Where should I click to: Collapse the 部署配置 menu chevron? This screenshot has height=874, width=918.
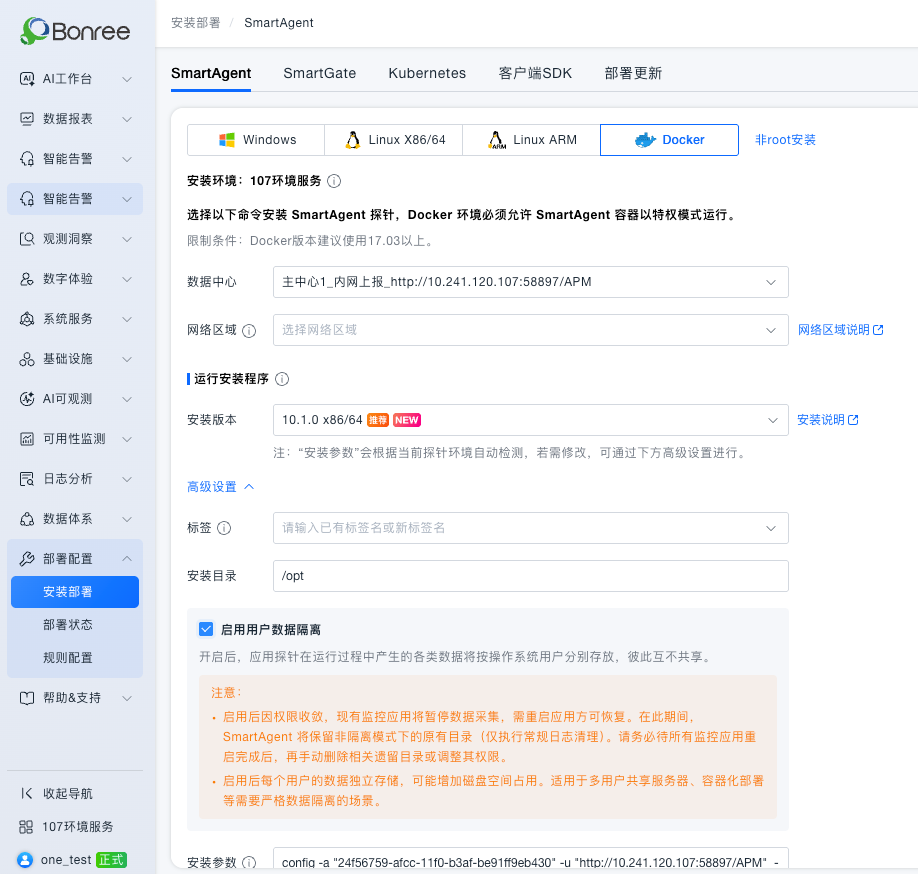tap(127, 559)
